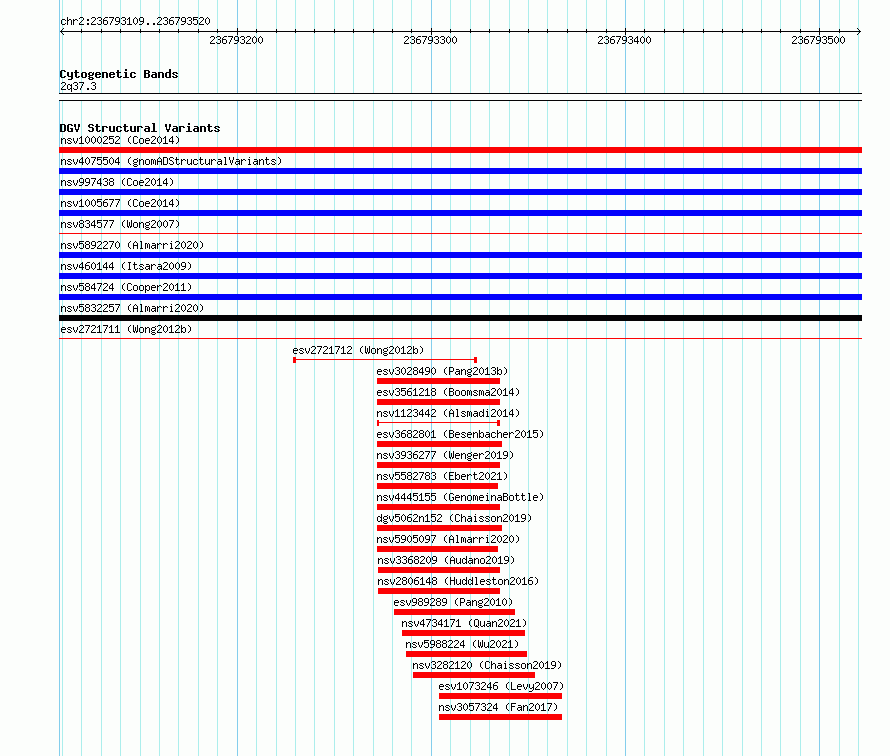Open the nsv5582783 (Ebert2021) label
The width and height of the screenshot is (890, 756).
pos(442,476)
